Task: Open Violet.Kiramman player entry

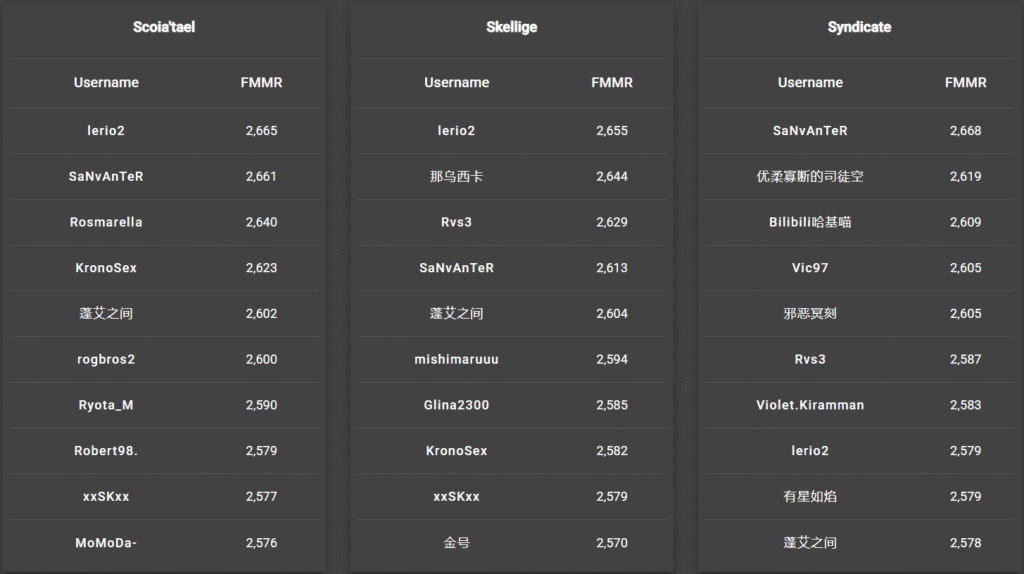Action: (x=810, y=405)
